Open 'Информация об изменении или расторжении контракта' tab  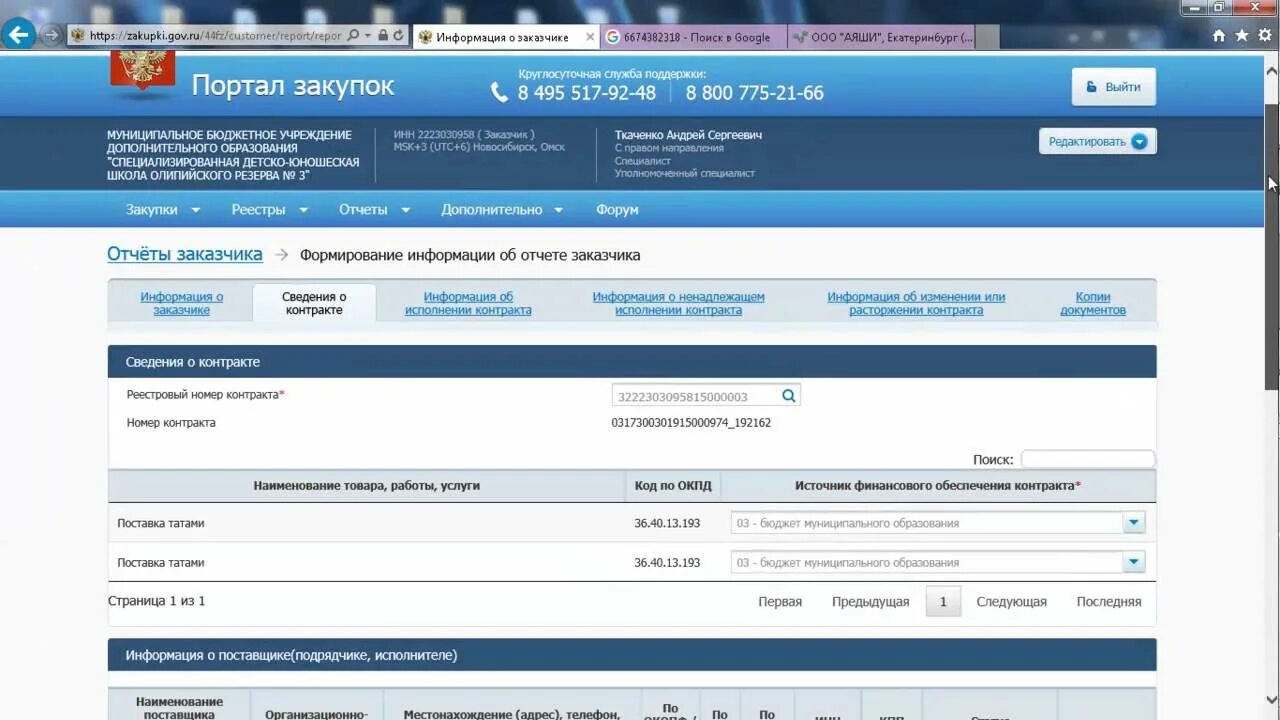pos(916,303)
